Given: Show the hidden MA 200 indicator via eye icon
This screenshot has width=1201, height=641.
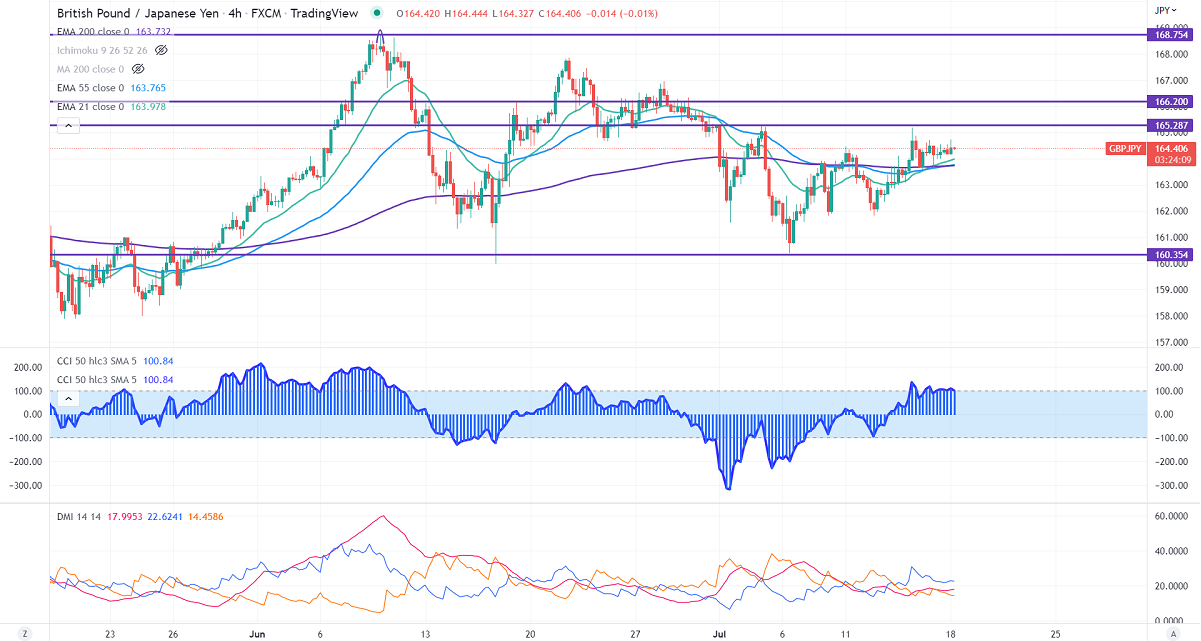Looking at the screenshot, I should coord(138,69).
